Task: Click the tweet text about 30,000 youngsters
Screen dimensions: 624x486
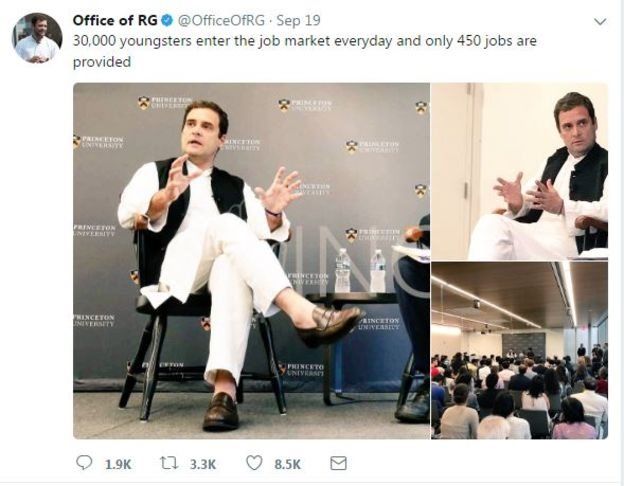Action: tap(300, 43)
